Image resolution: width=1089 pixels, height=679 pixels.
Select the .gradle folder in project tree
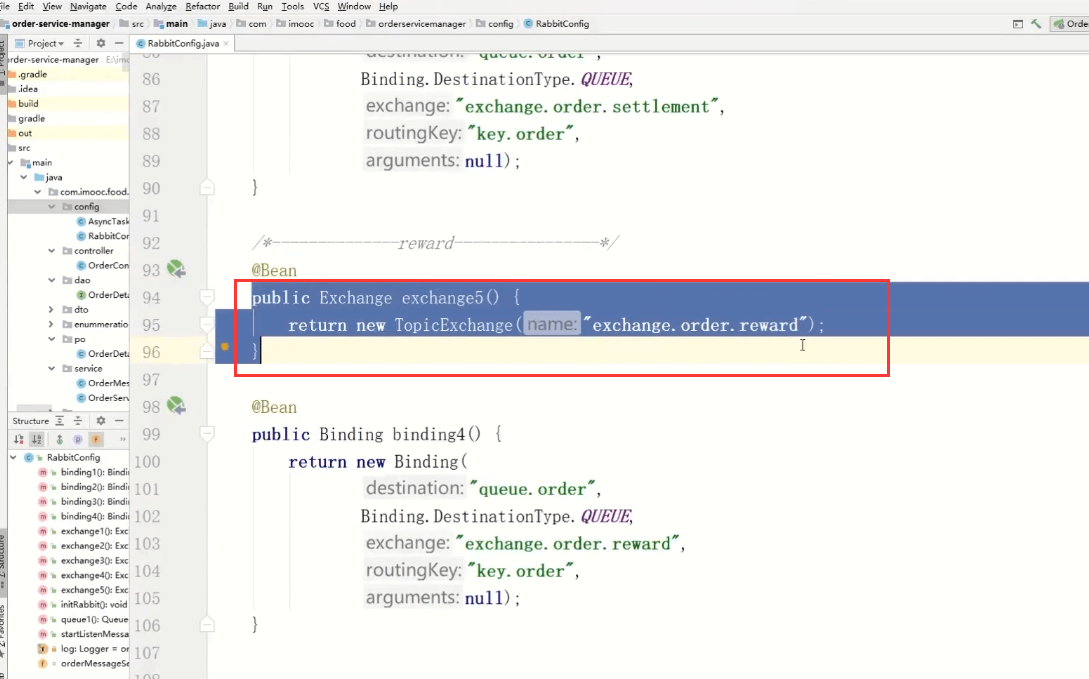pos(67,74)
